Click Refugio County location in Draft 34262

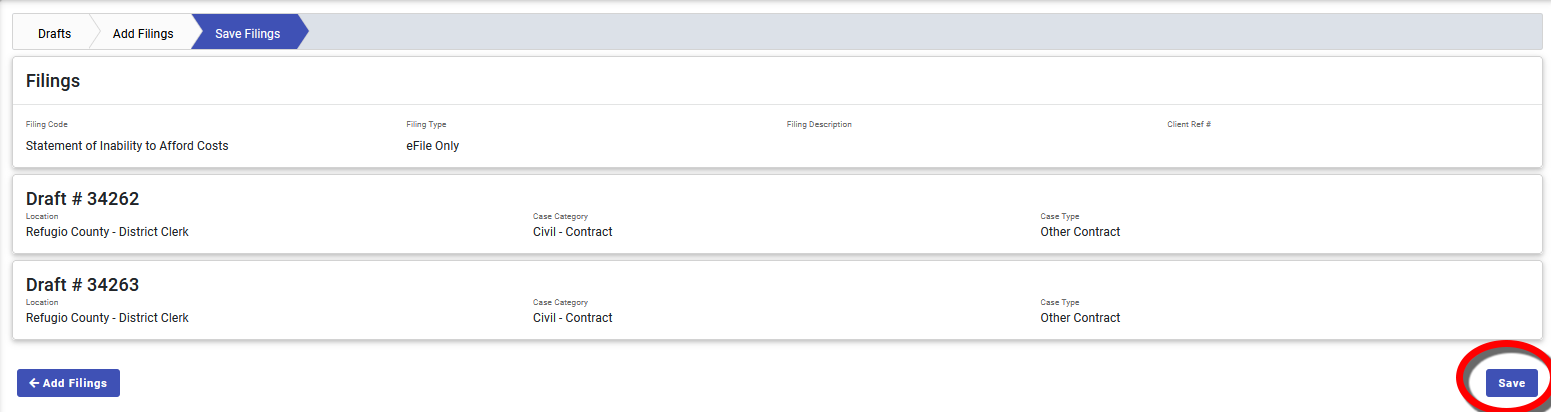click(x=107, y=232)
